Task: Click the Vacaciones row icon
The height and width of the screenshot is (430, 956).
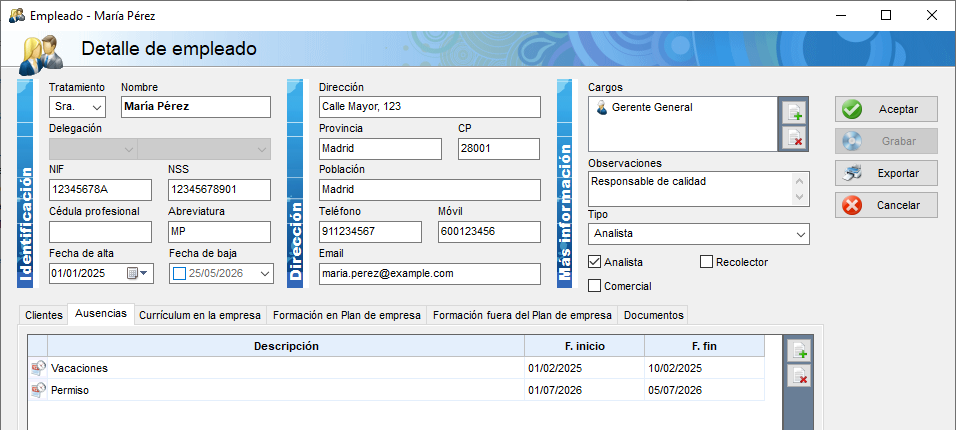Action: pos(38,368)
